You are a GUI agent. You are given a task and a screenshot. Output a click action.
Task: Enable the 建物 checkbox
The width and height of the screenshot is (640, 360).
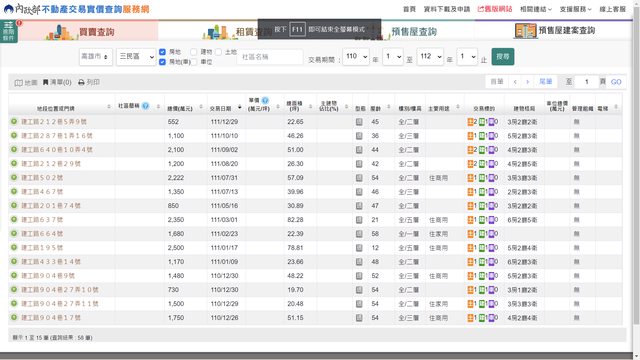coord(194,52)
